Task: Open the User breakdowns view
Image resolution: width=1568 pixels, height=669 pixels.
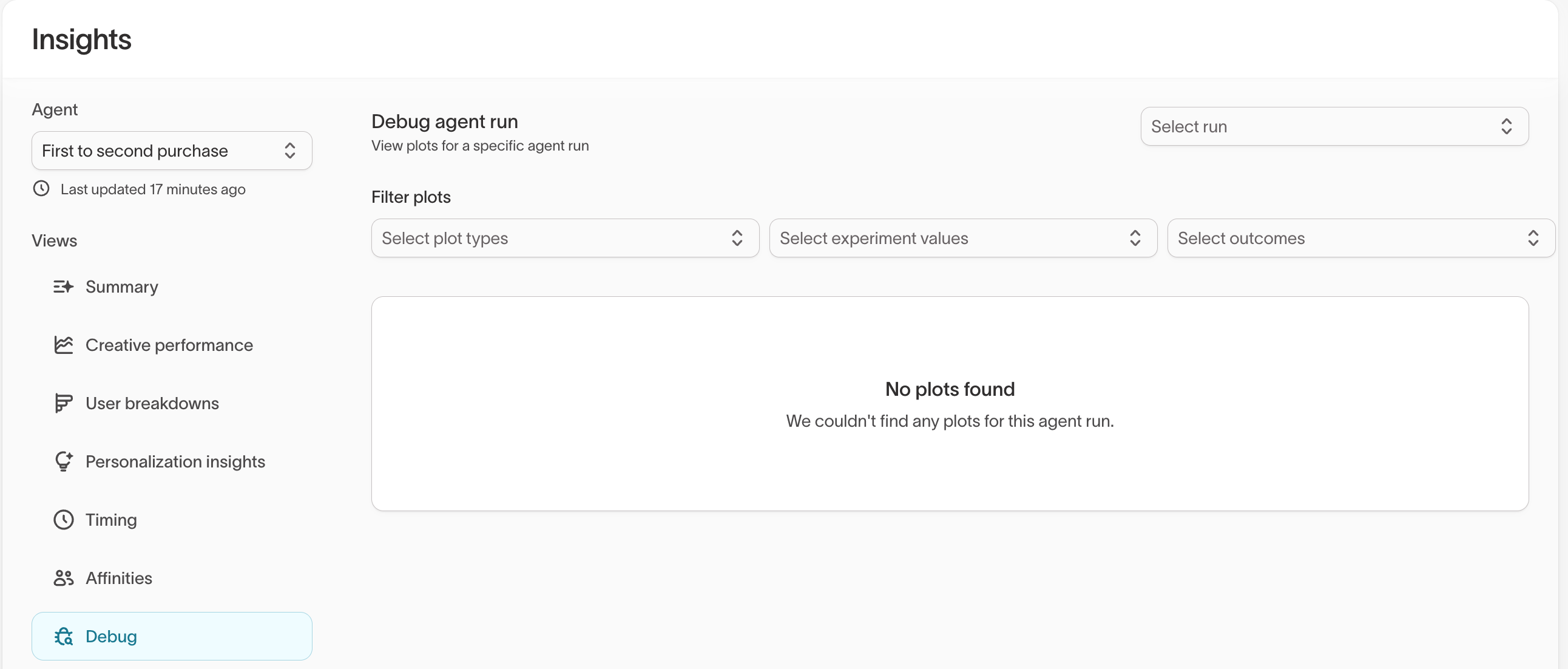Action: pos(152,403)
